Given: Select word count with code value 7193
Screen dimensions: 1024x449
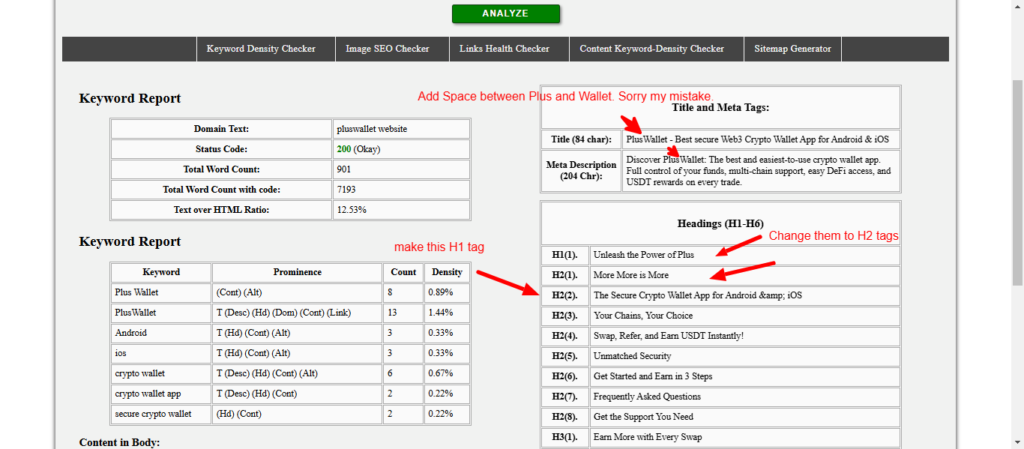Looking at the screenshot, I should [402, 190].
